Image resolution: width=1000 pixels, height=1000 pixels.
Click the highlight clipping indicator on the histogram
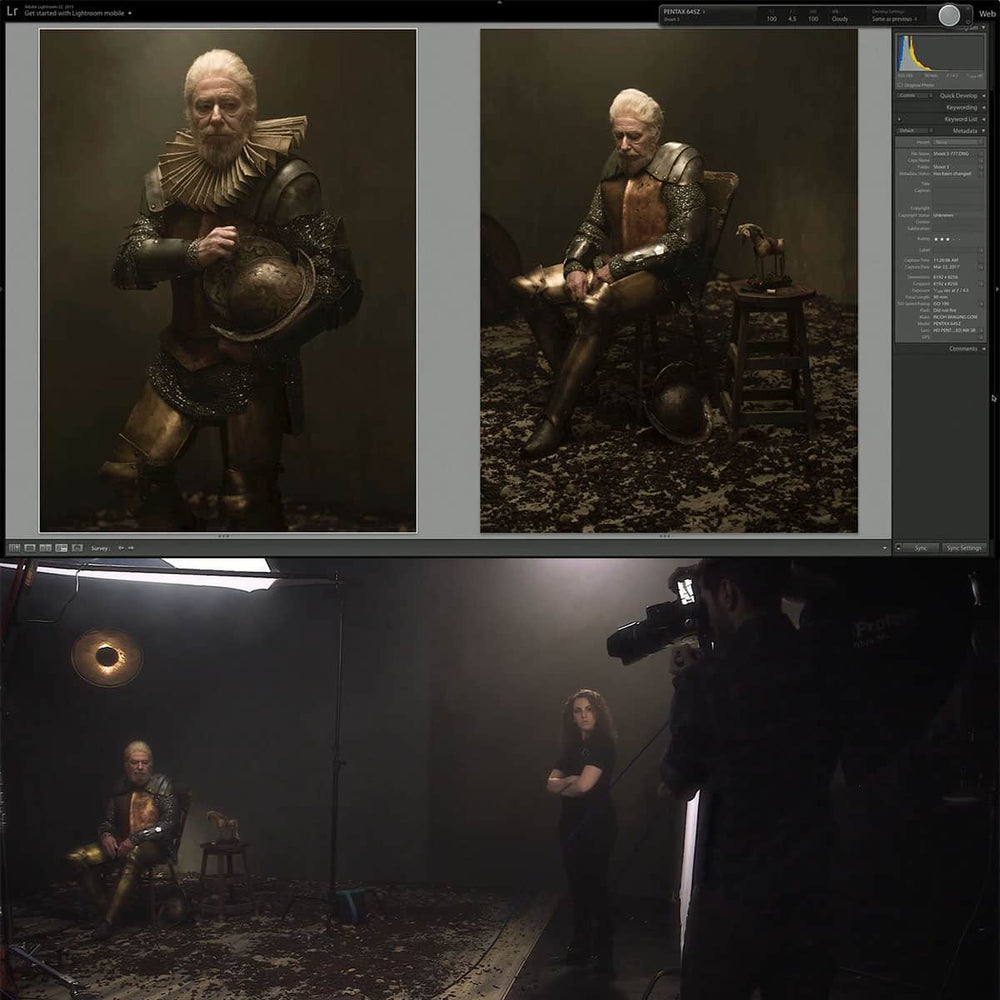[982, 39]
